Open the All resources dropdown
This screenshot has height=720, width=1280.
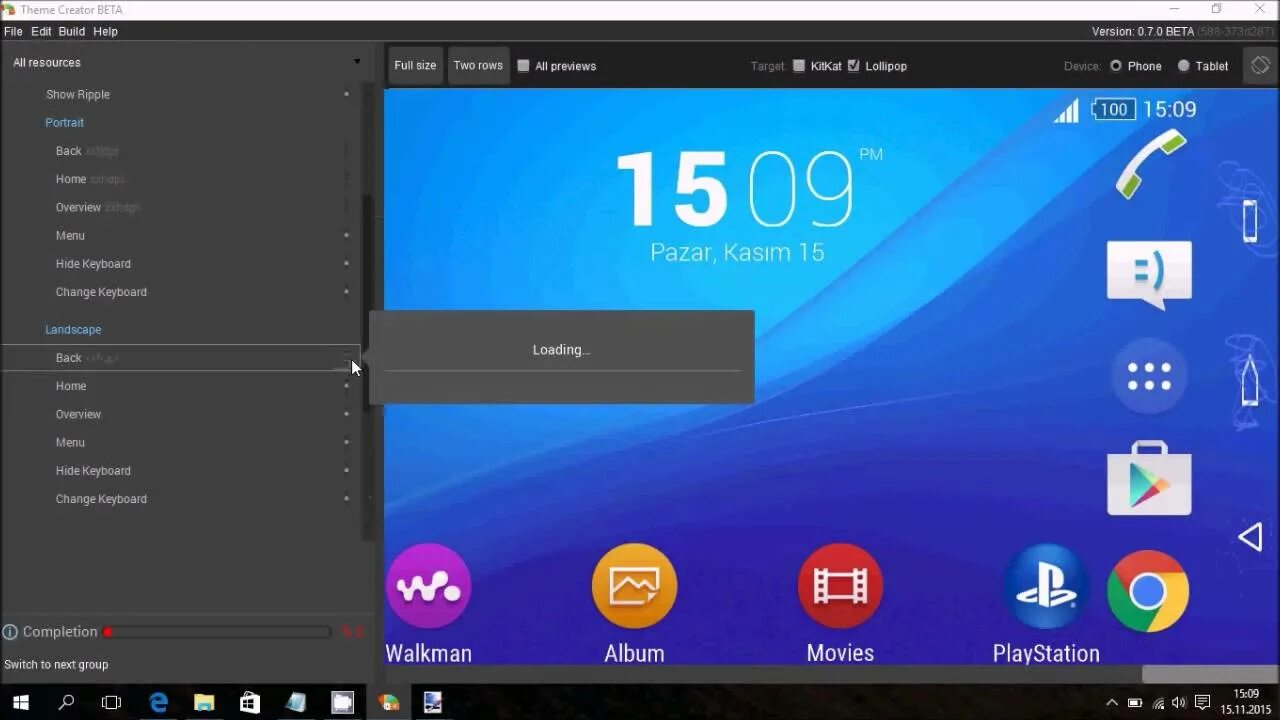[357, 61]
